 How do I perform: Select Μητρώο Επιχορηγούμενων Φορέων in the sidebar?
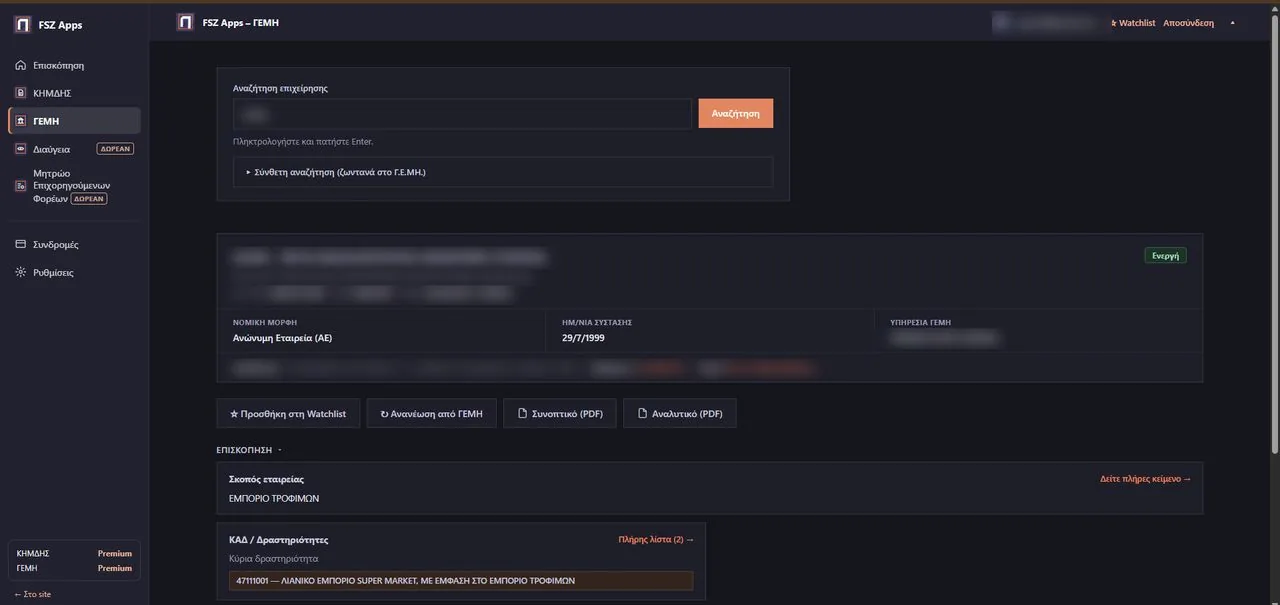[x=74, y=186]
